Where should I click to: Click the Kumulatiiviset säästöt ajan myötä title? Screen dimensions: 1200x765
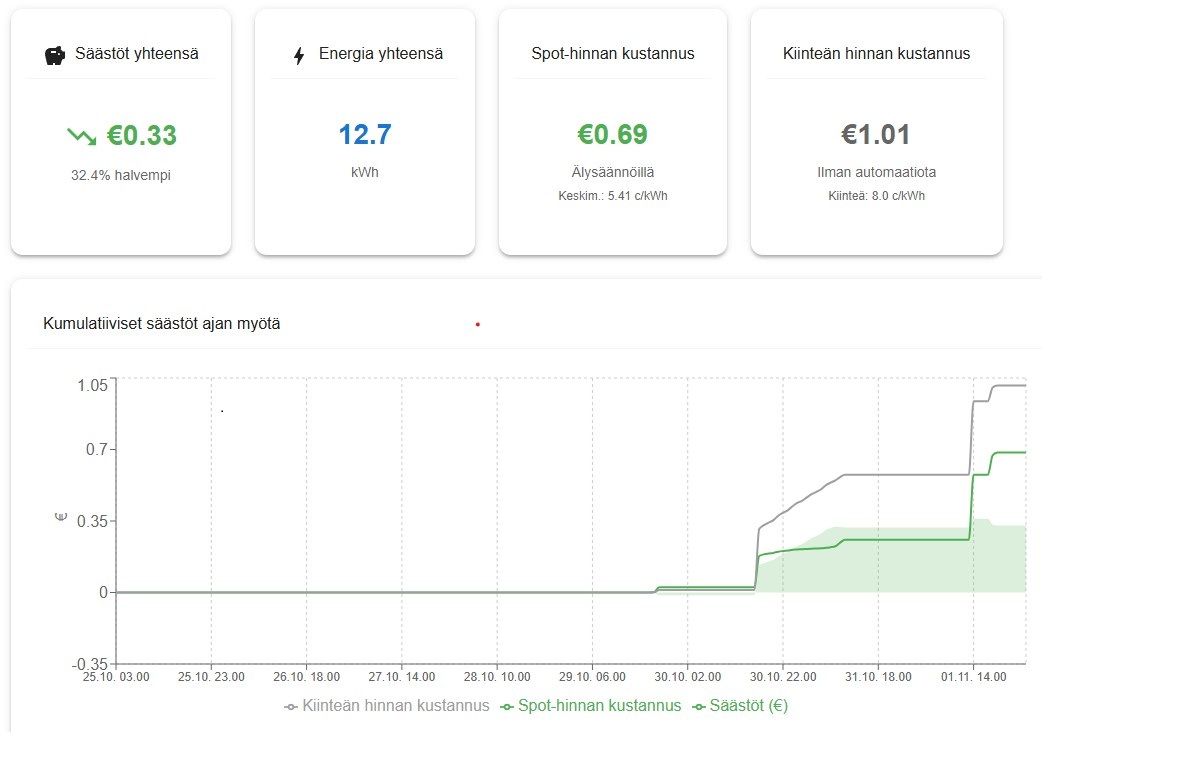(x=162, y=324)
